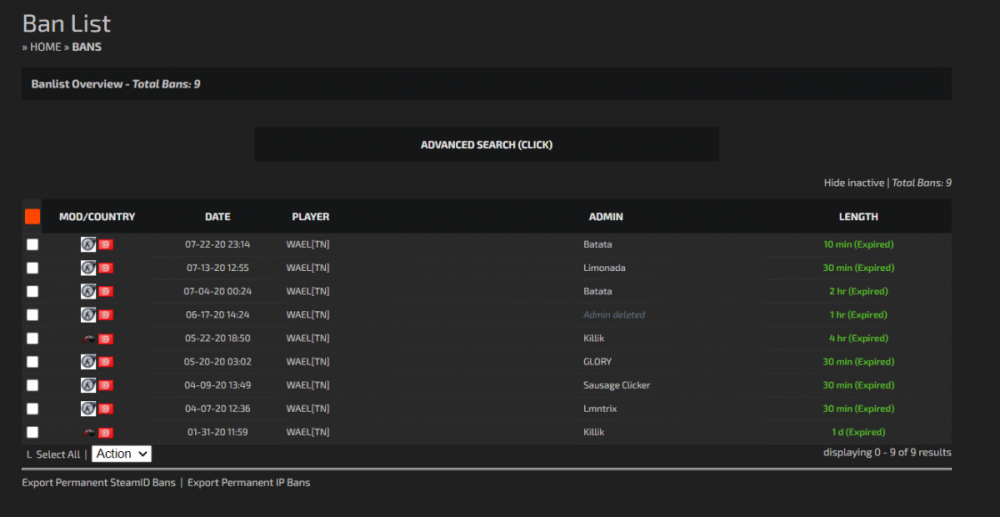Click the game mod icon in the 01-31-20 row
Viewport: 1000px width, 517px height.
pyautogui.click(x=88, y=432)
